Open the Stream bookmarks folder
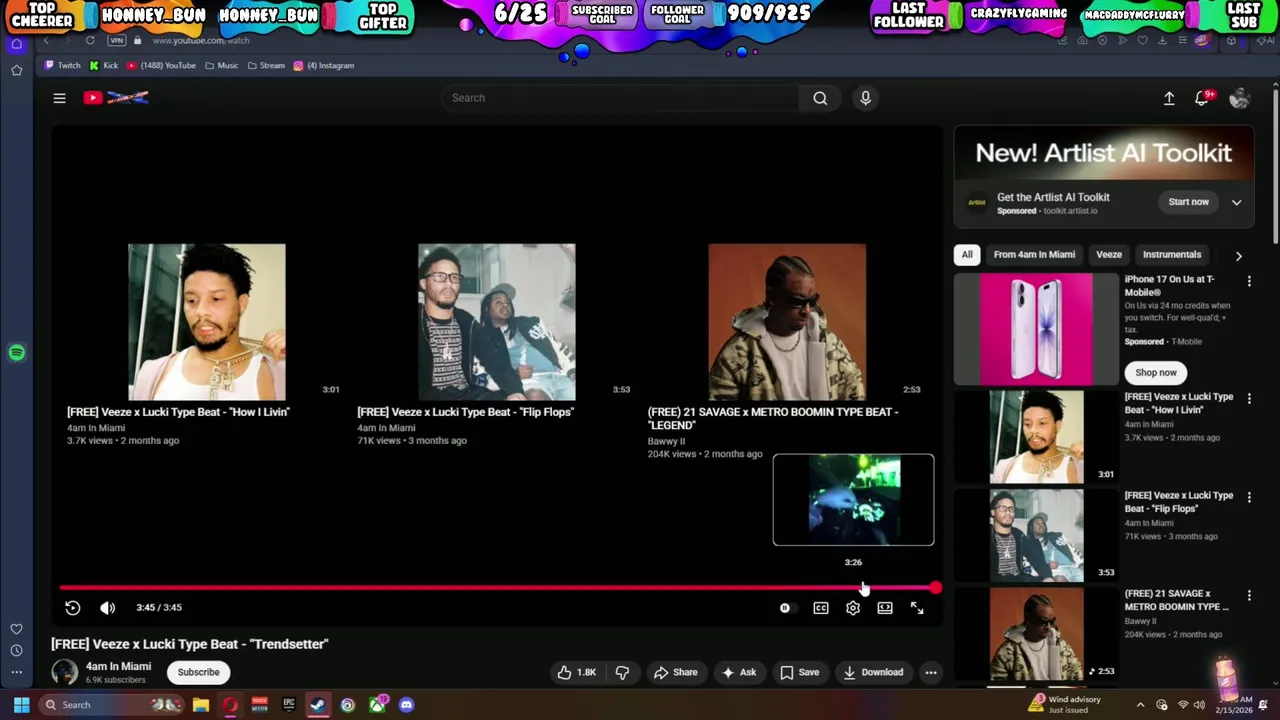The width and height of the screenshot is (1280, 720). (x=265, y=66)
